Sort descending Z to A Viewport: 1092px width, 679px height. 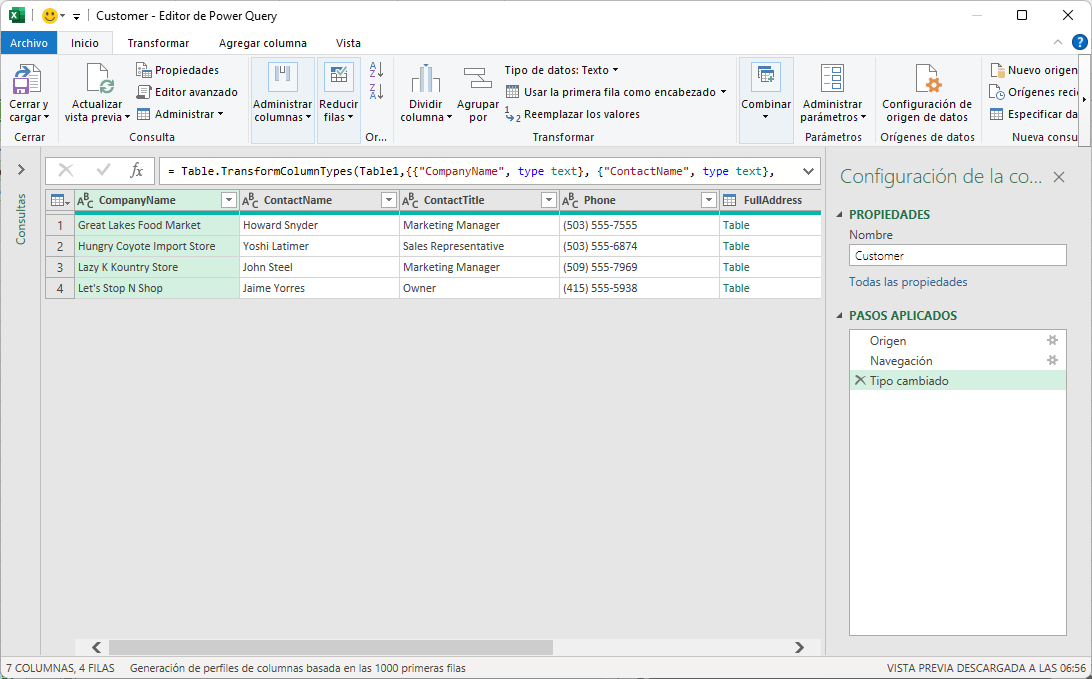coord(376,91)
